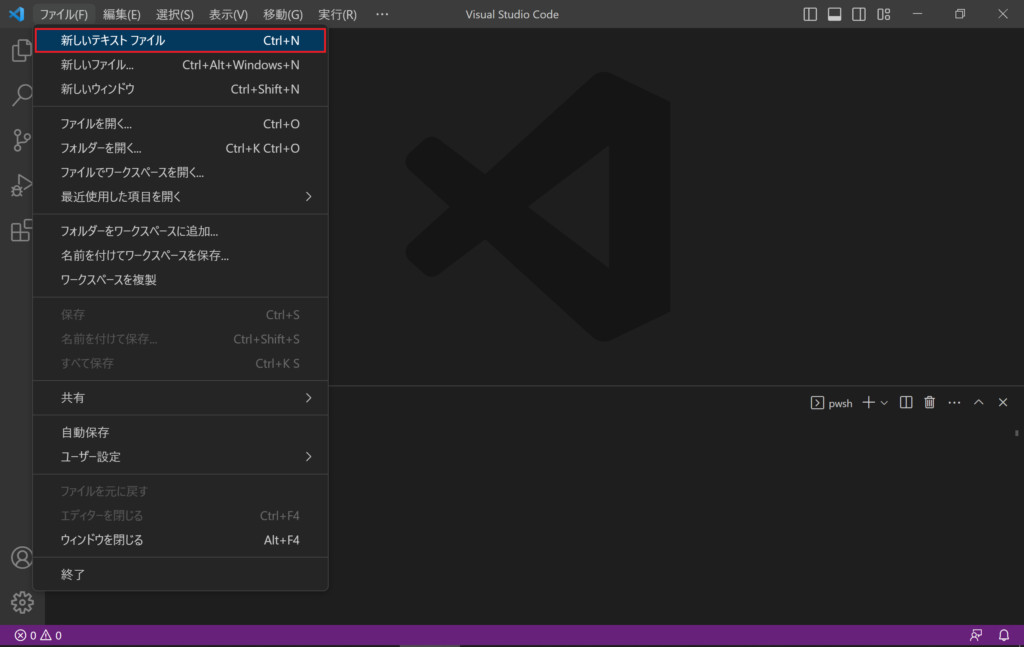
Task: Open the Accounts menu icon
Action: click(x=22, y=558)
